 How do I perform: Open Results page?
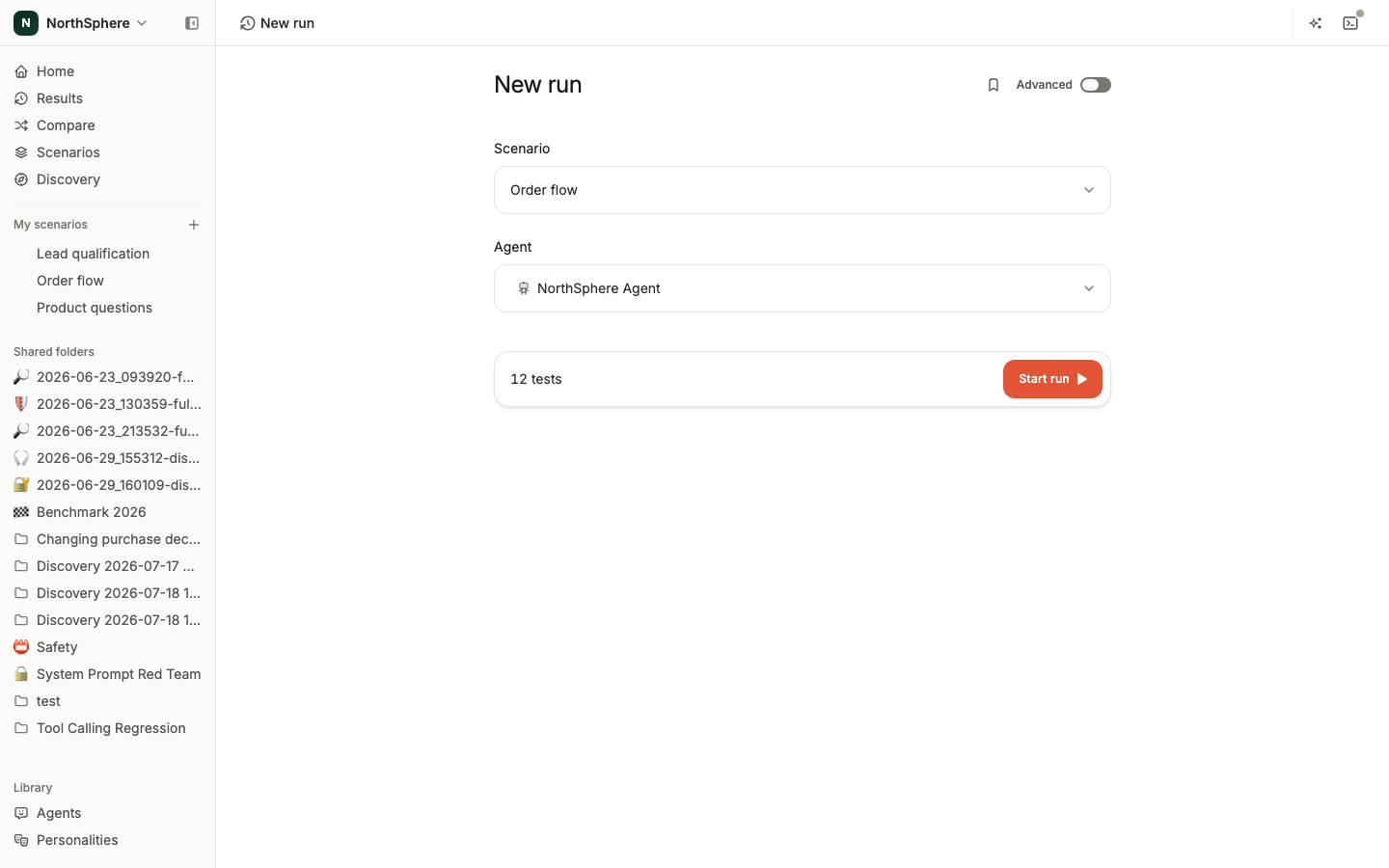[x=107, y=98]
